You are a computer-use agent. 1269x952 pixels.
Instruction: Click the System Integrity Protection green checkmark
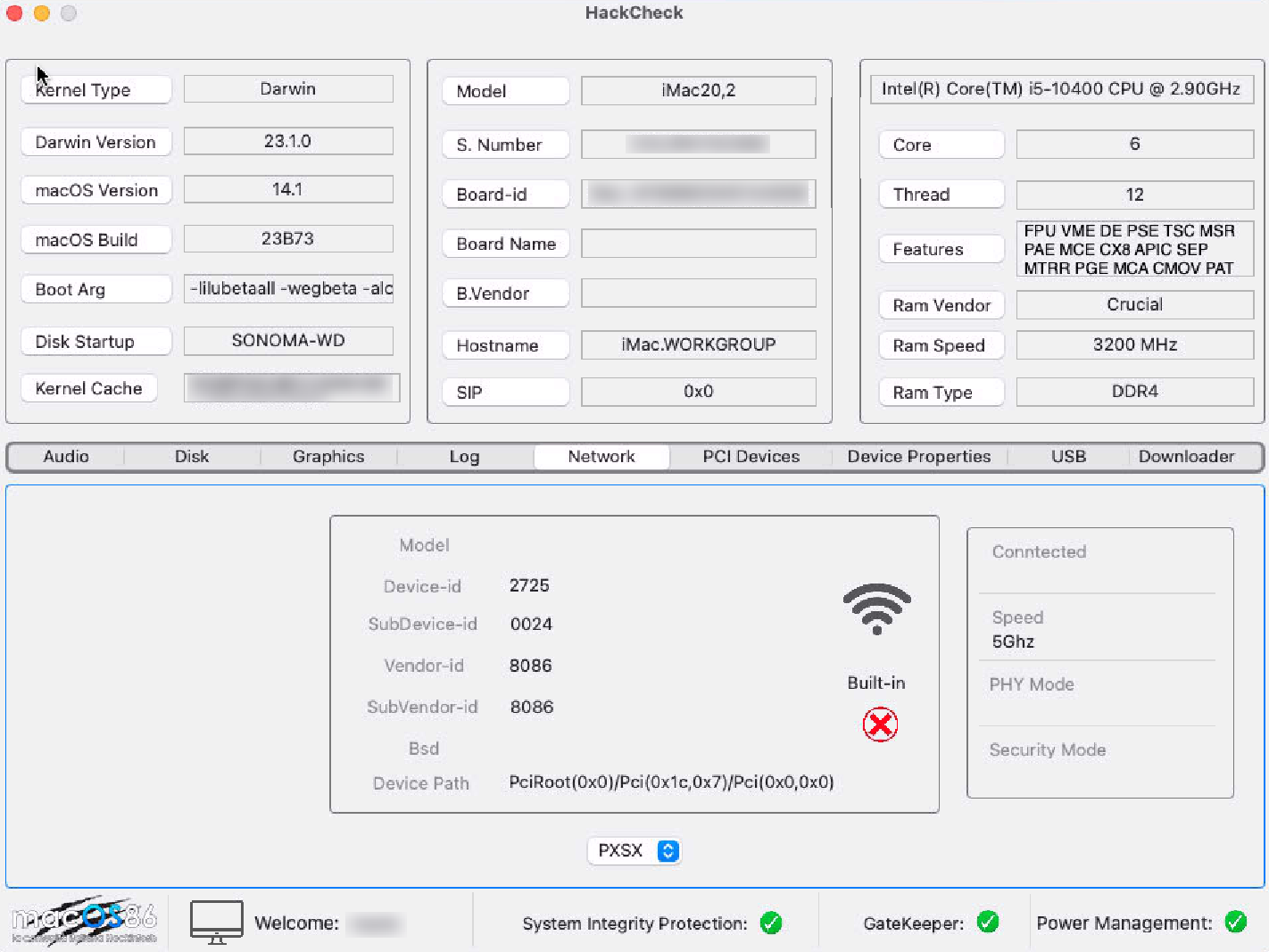click(x=771, y=923)
